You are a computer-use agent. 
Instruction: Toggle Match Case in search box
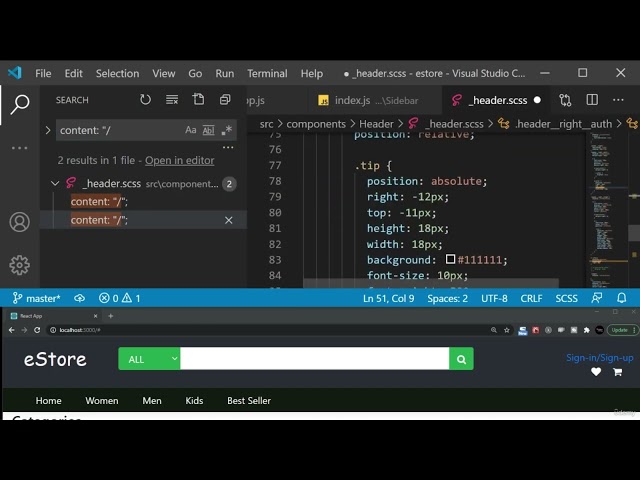coord(191,130)
